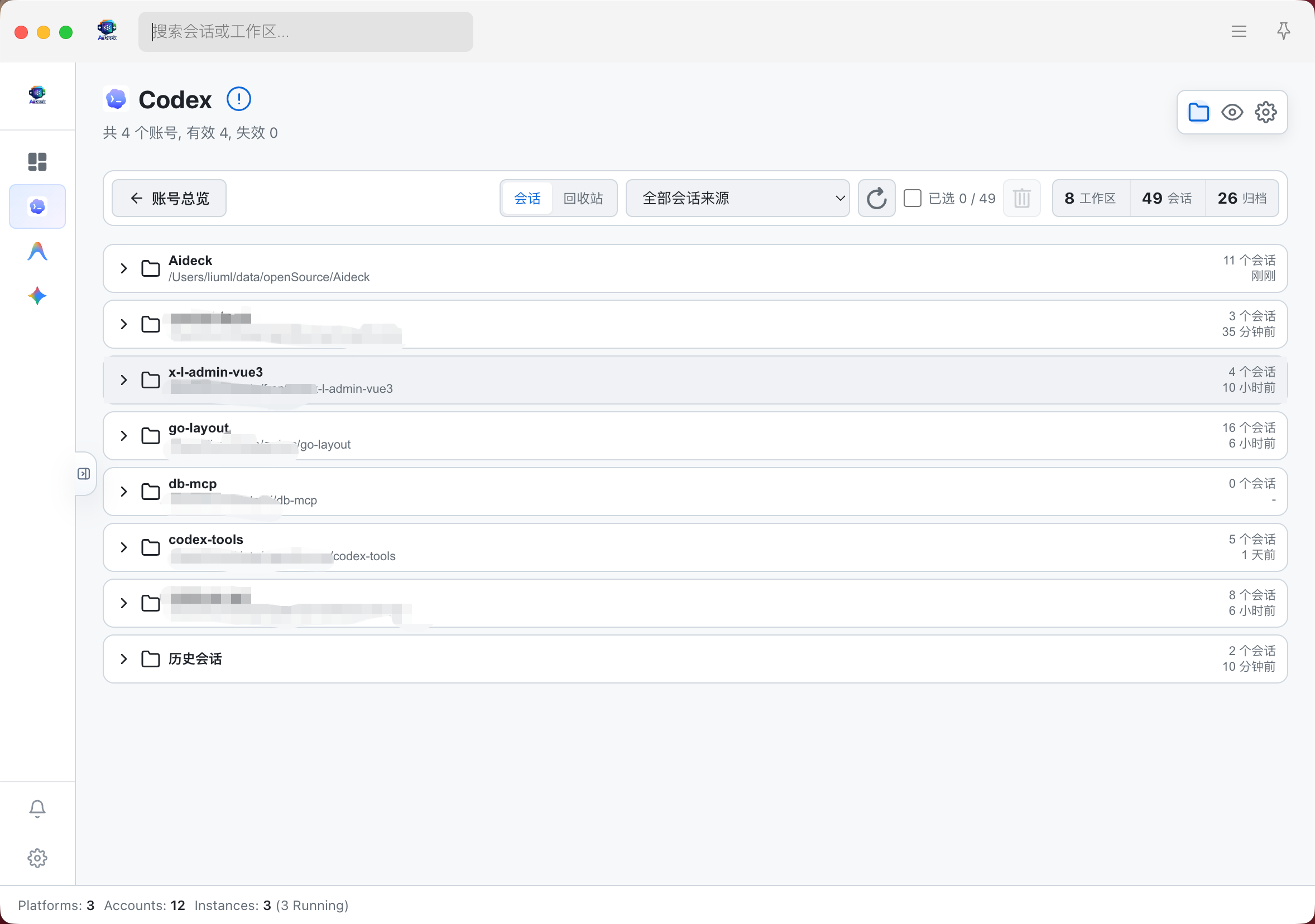This screenshot has width=1315, height=924.
Task: Click the Aideck workspace name
Action: pos(190,261)
